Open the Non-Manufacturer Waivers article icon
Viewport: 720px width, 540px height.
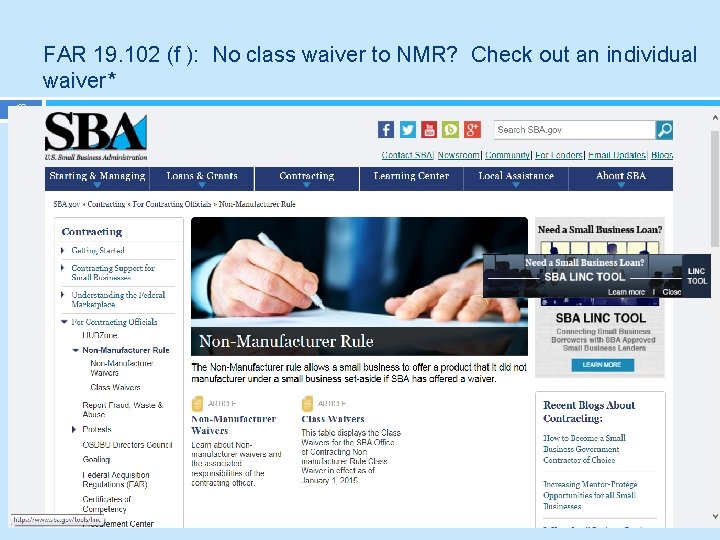point(197,404)
